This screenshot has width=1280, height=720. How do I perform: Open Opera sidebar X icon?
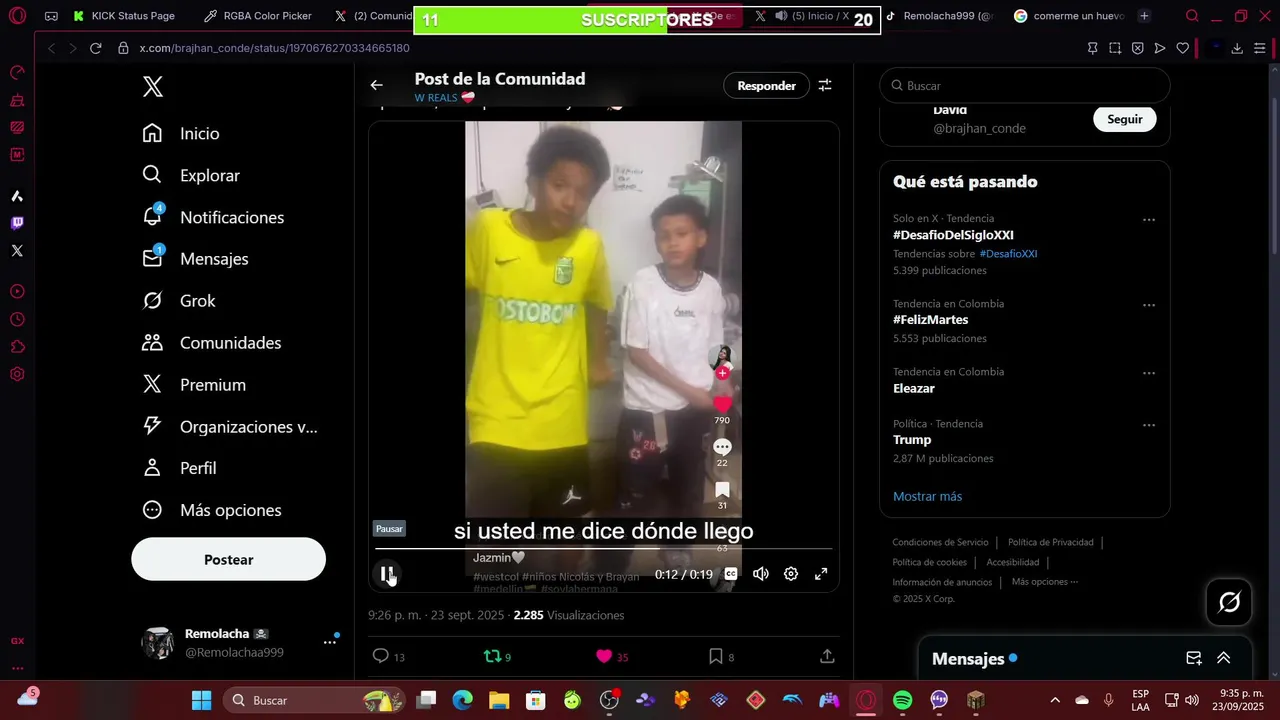(17, 251)
